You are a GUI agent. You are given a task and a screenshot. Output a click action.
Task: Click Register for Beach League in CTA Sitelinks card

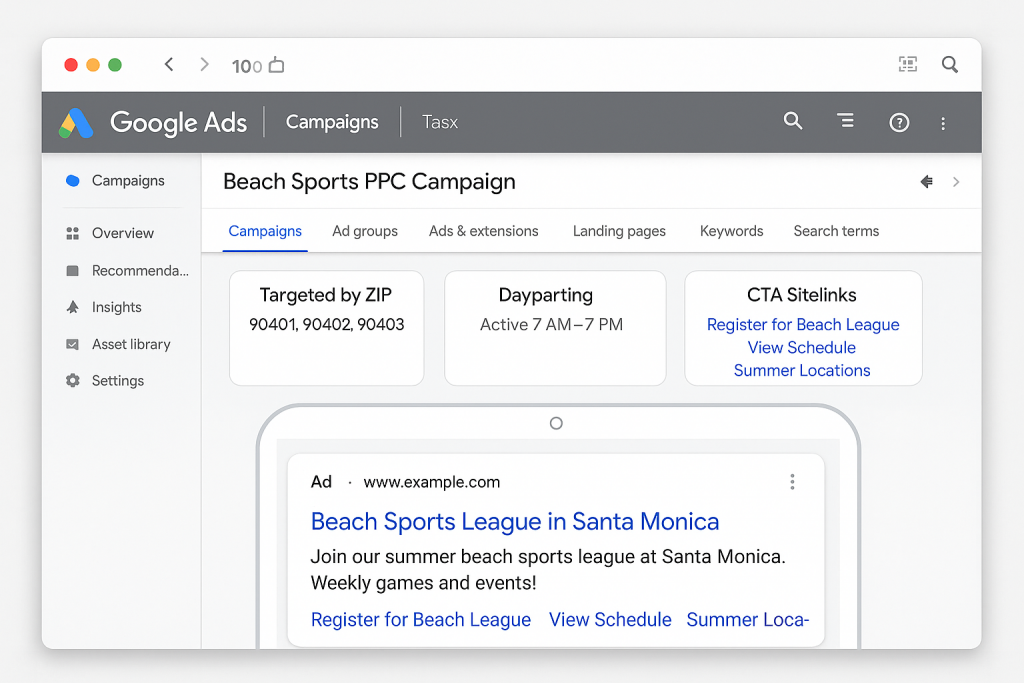pos(803,325)
